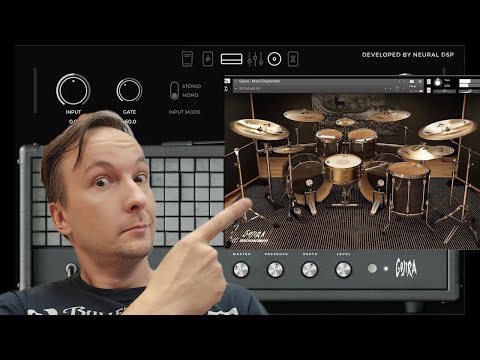Click the Depth knob on the amp
This screenshot has height=360, width=480.
click(x=309, y=269)
